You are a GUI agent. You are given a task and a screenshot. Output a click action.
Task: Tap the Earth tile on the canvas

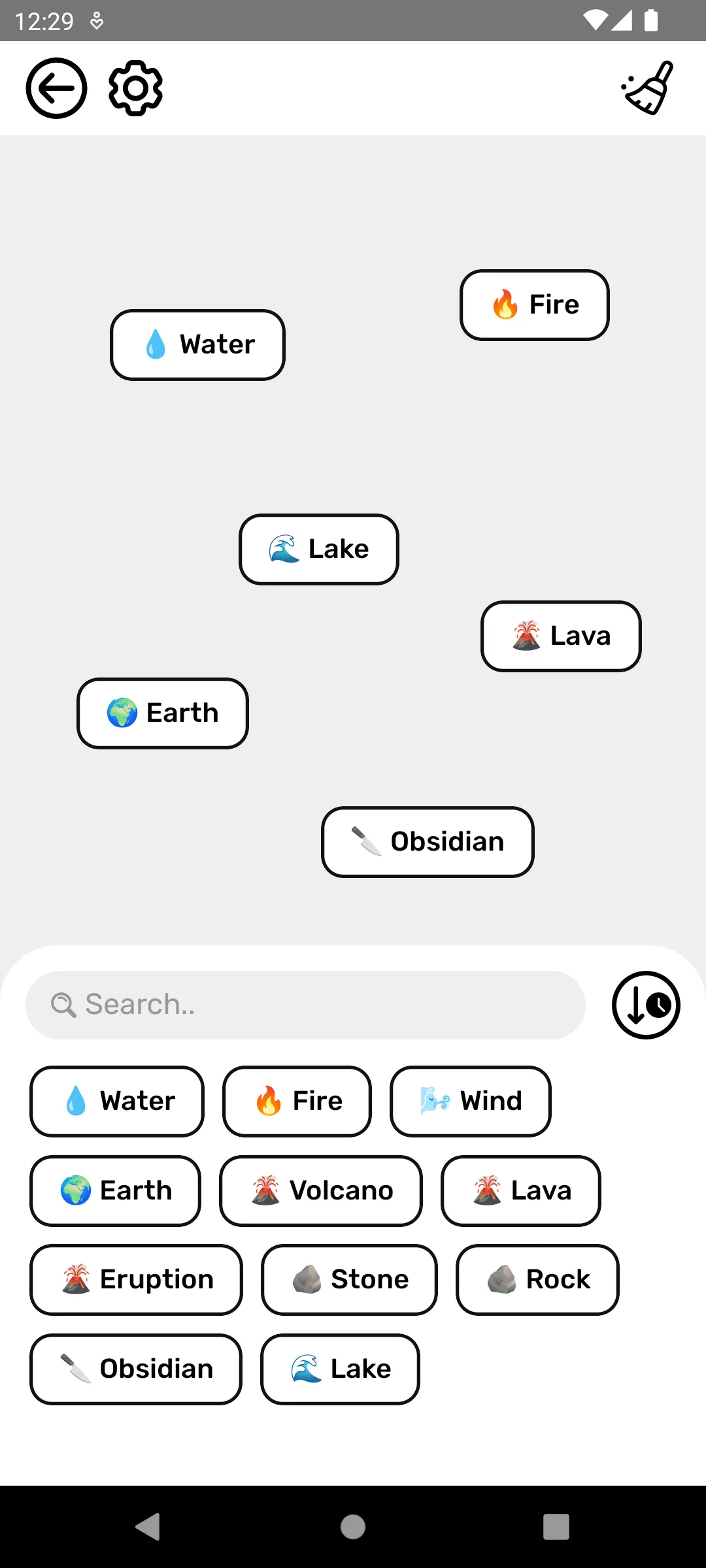tap(163, 713)
